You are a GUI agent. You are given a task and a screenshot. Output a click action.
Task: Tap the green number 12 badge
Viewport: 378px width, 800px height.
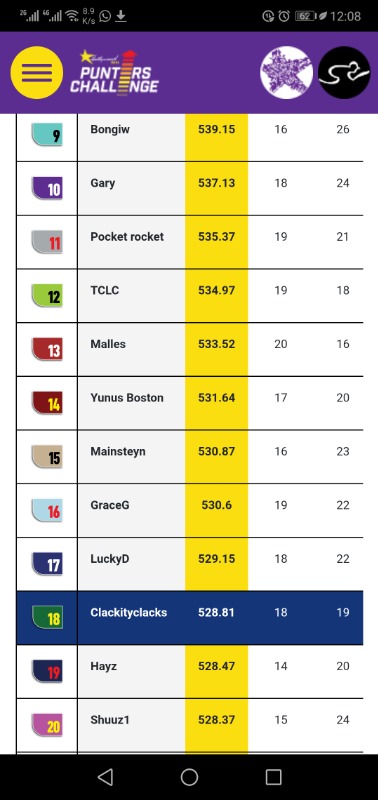[47, 296]
